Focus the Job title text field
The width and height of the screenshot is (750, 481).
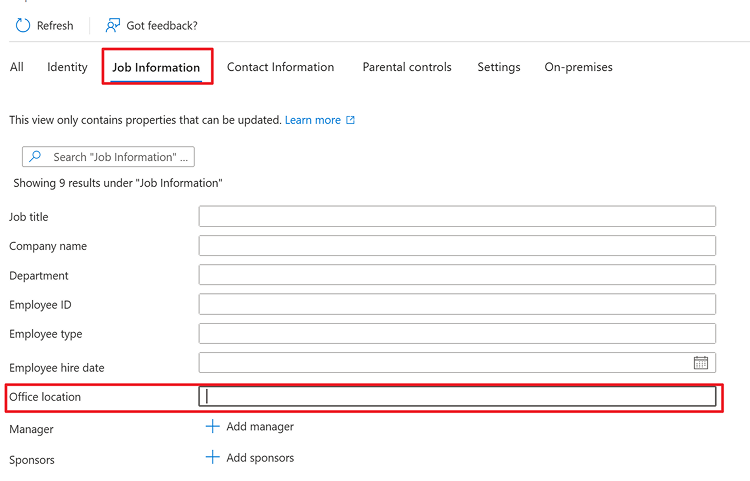(x=457, y=216)
